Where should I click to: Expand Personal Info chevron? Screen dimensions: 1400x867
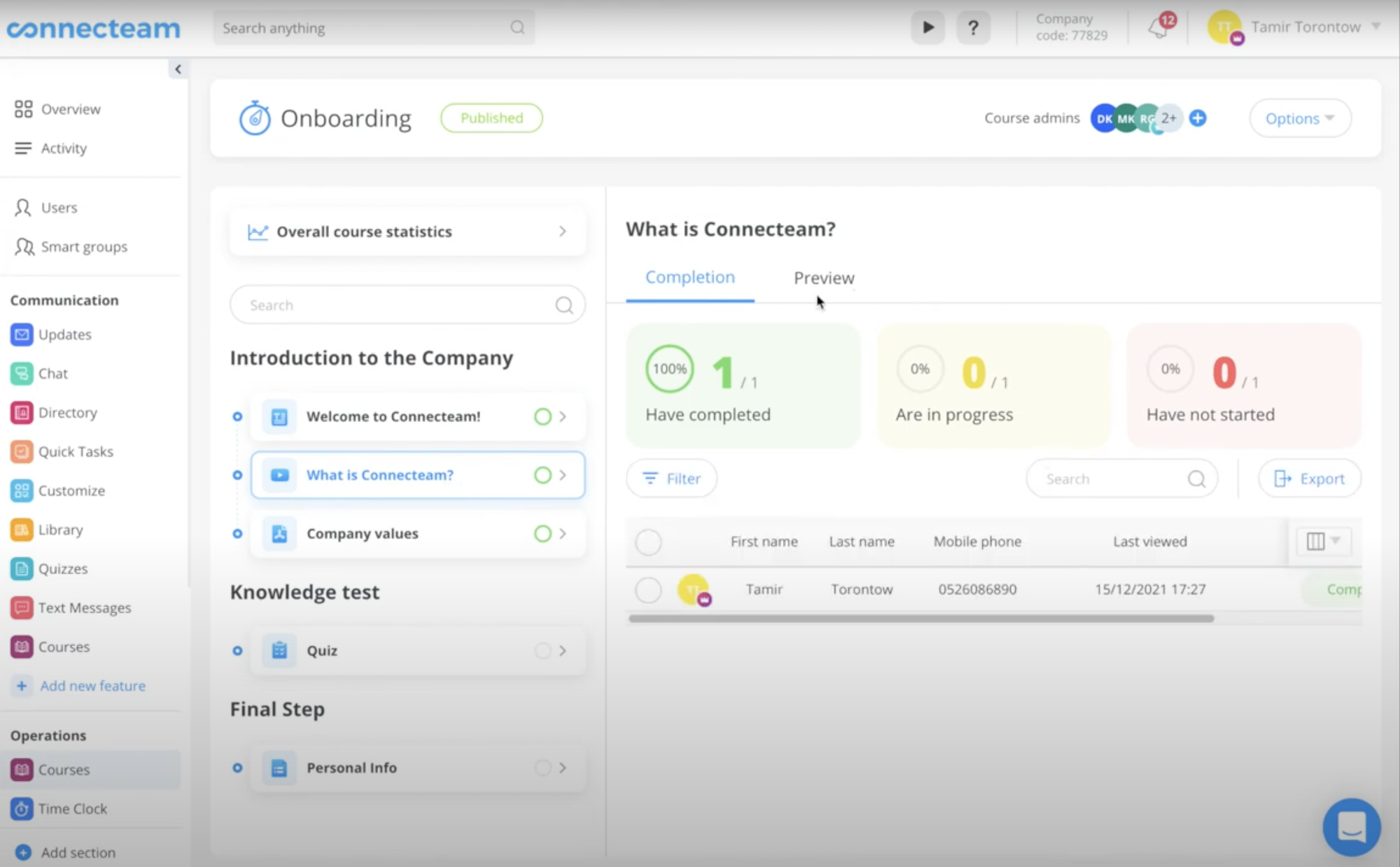(x=563, y=768)
